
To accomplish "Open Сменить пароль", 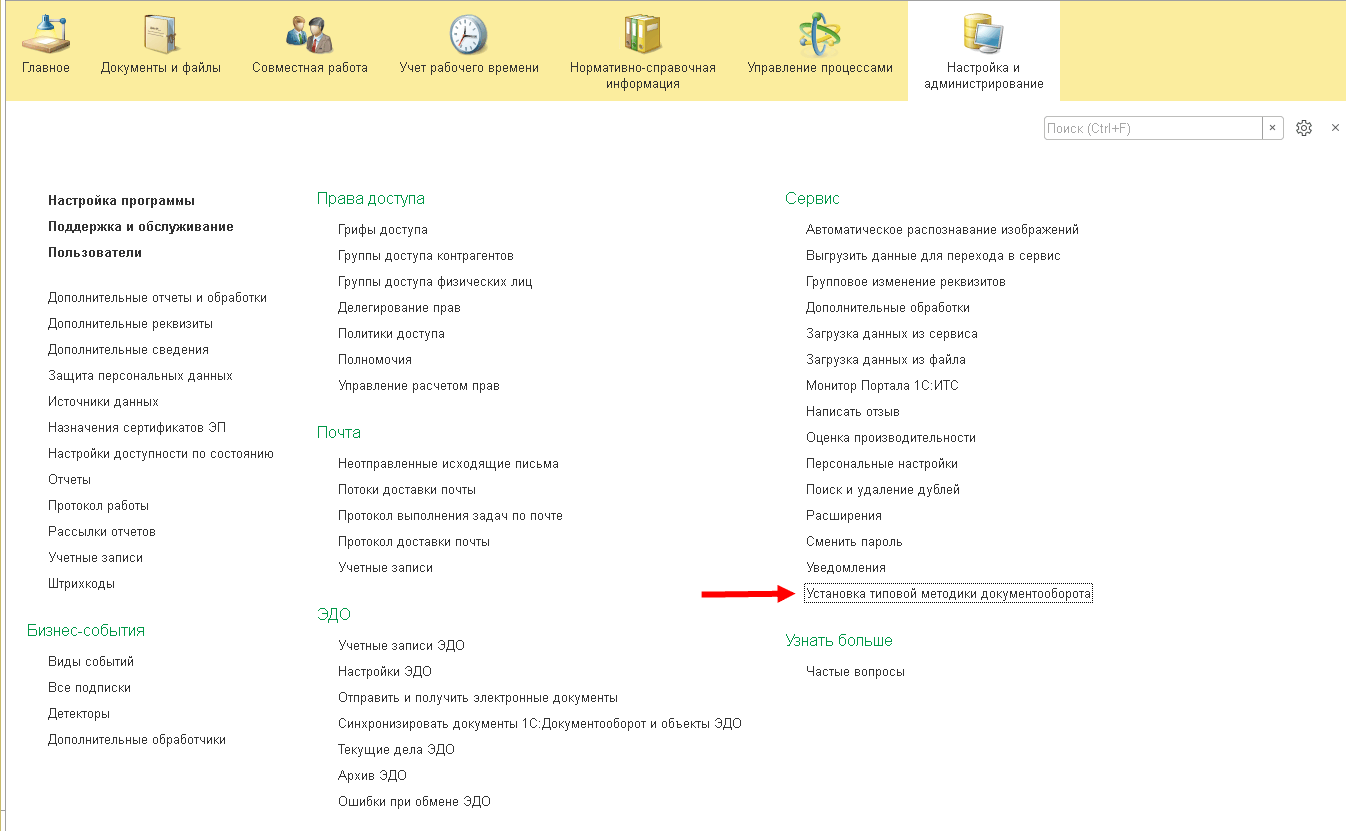I will pos(854,542).
